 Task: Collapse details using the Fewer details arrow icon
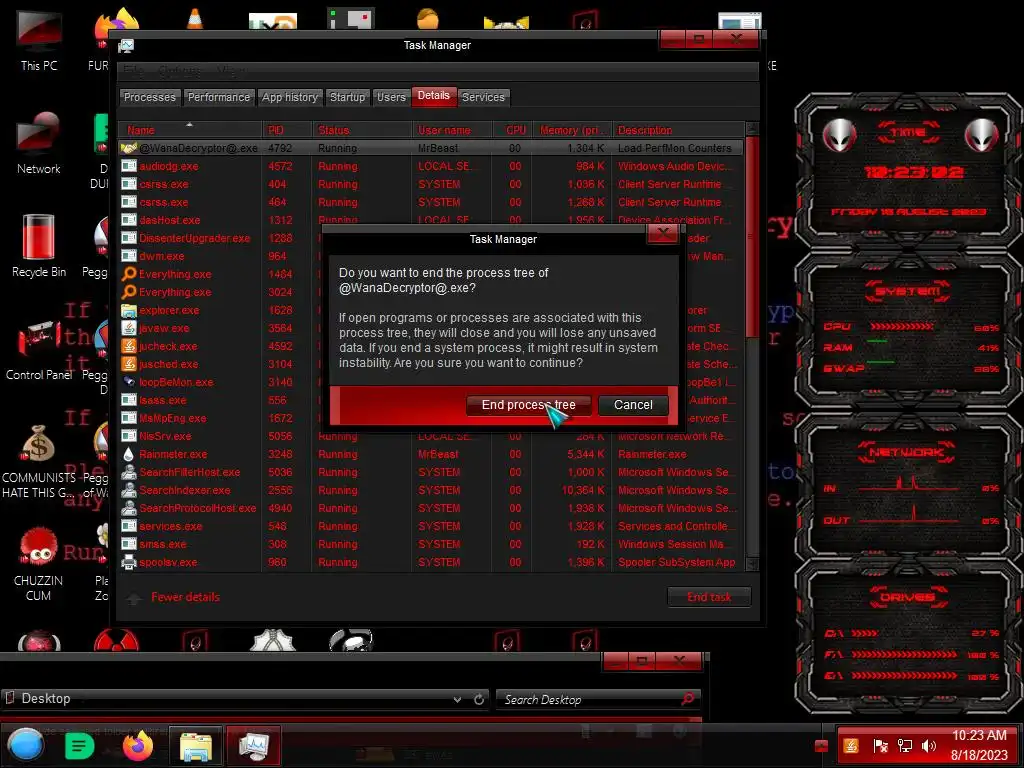tap(134, 598)
